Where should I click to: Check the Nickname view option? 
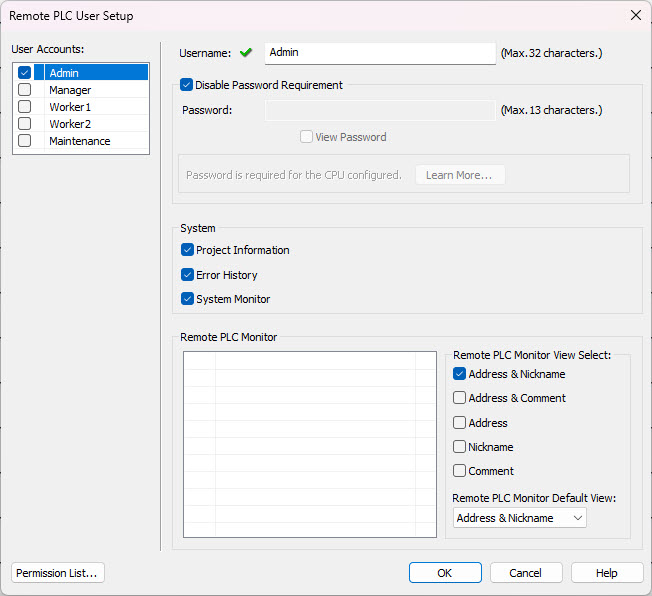[460, 447]
